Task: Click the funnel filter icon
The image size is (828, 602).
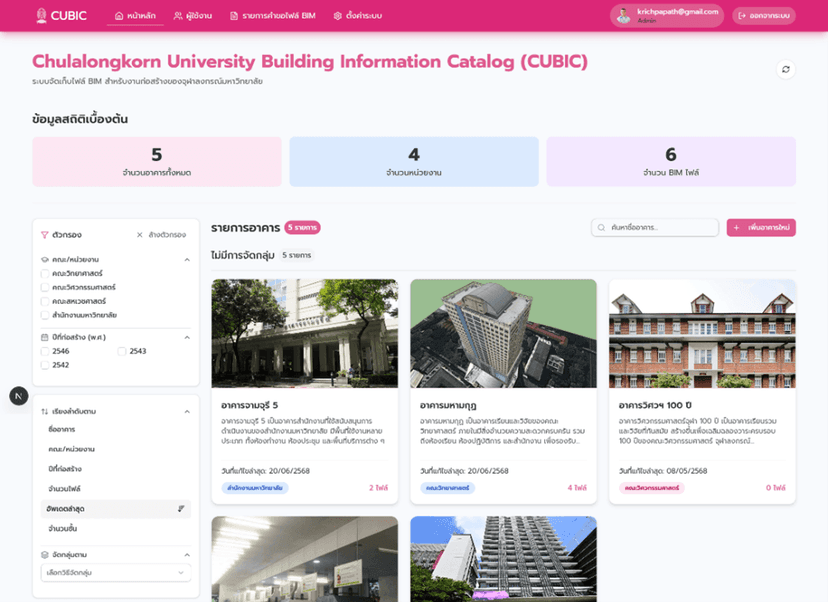Action: [x=44, y=235]
